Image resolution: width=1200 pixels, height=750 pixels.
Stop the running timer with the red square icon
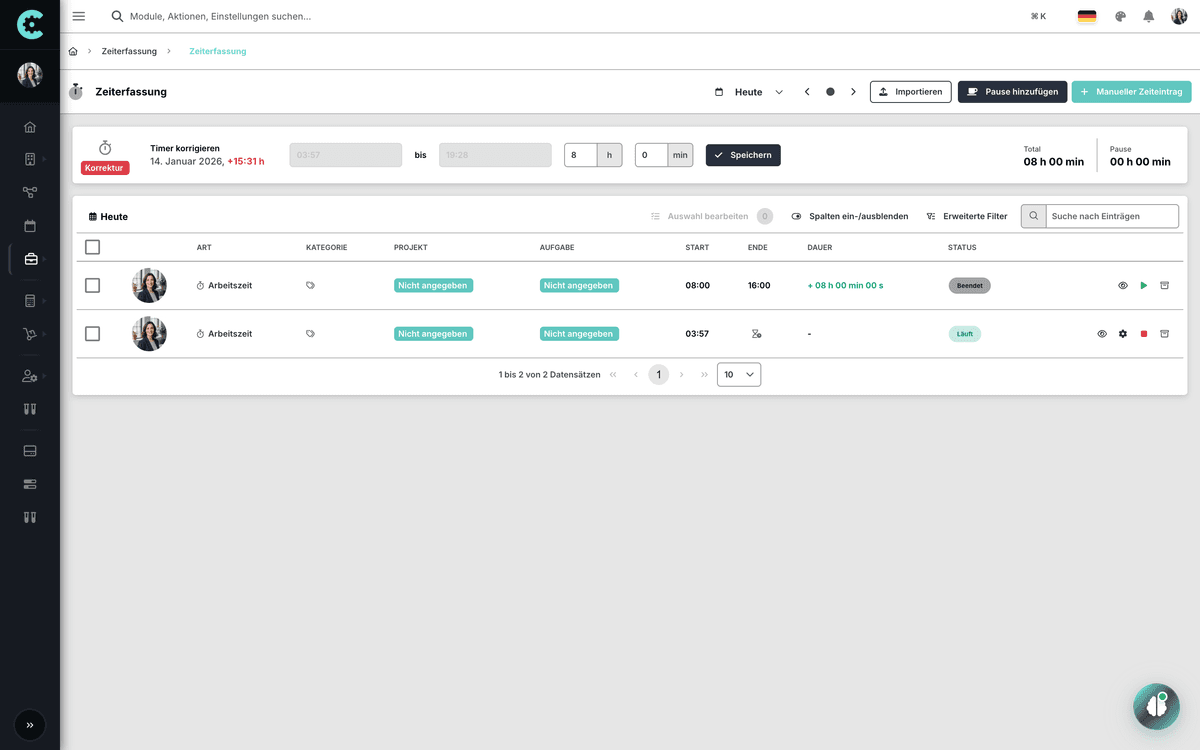[1143, 333]
